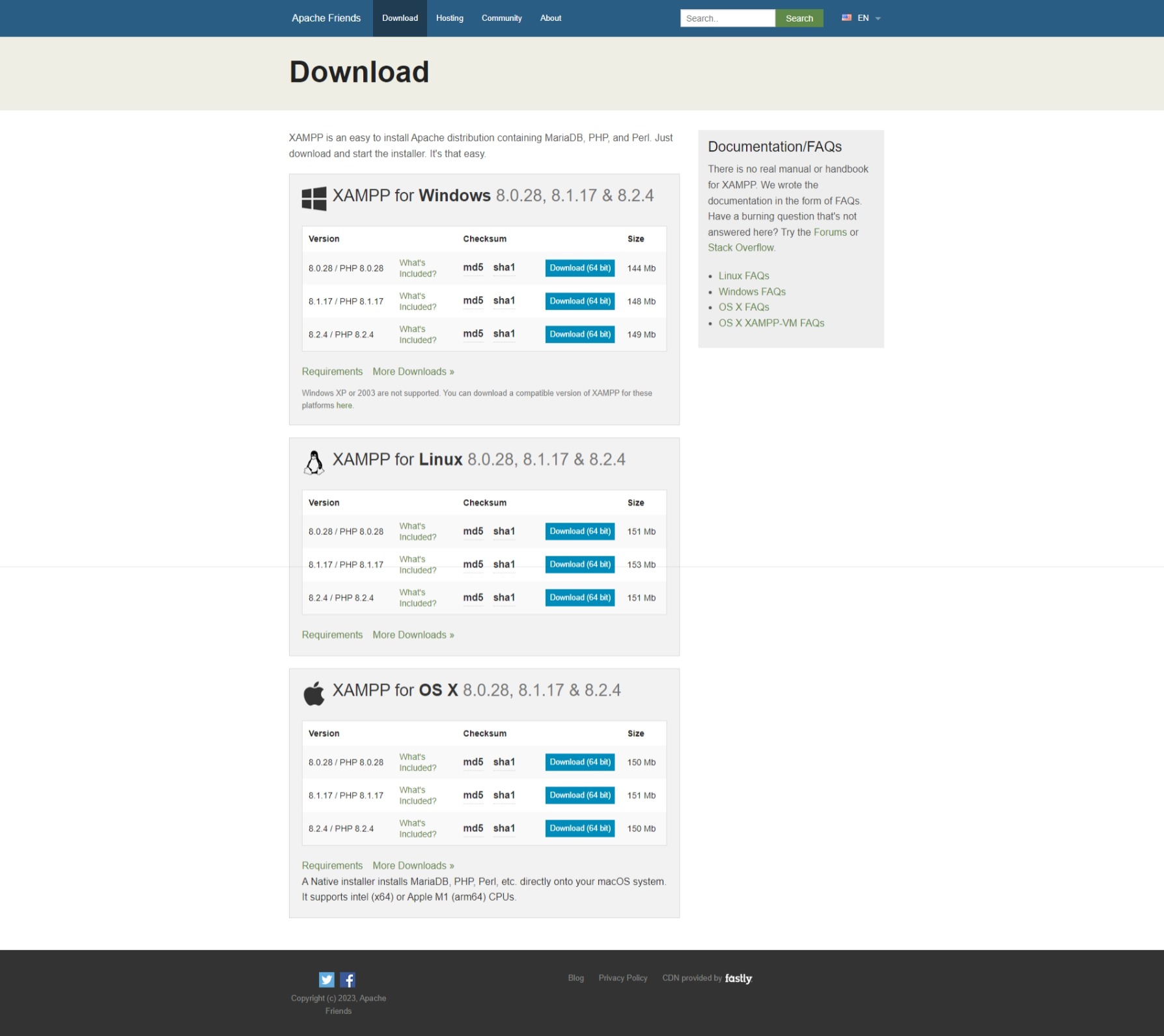Click the fastly logo in the footer
Image resolution: width=1164 pixels, height=1036 pixels.
(x=738, y=978)
